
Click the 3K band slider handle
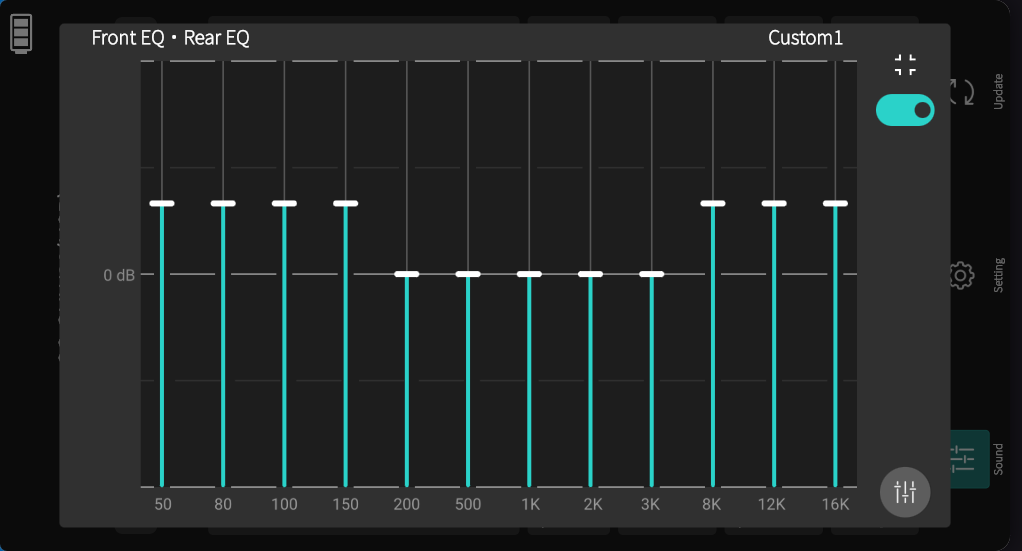pyautogui.click(x=652, y=274)
